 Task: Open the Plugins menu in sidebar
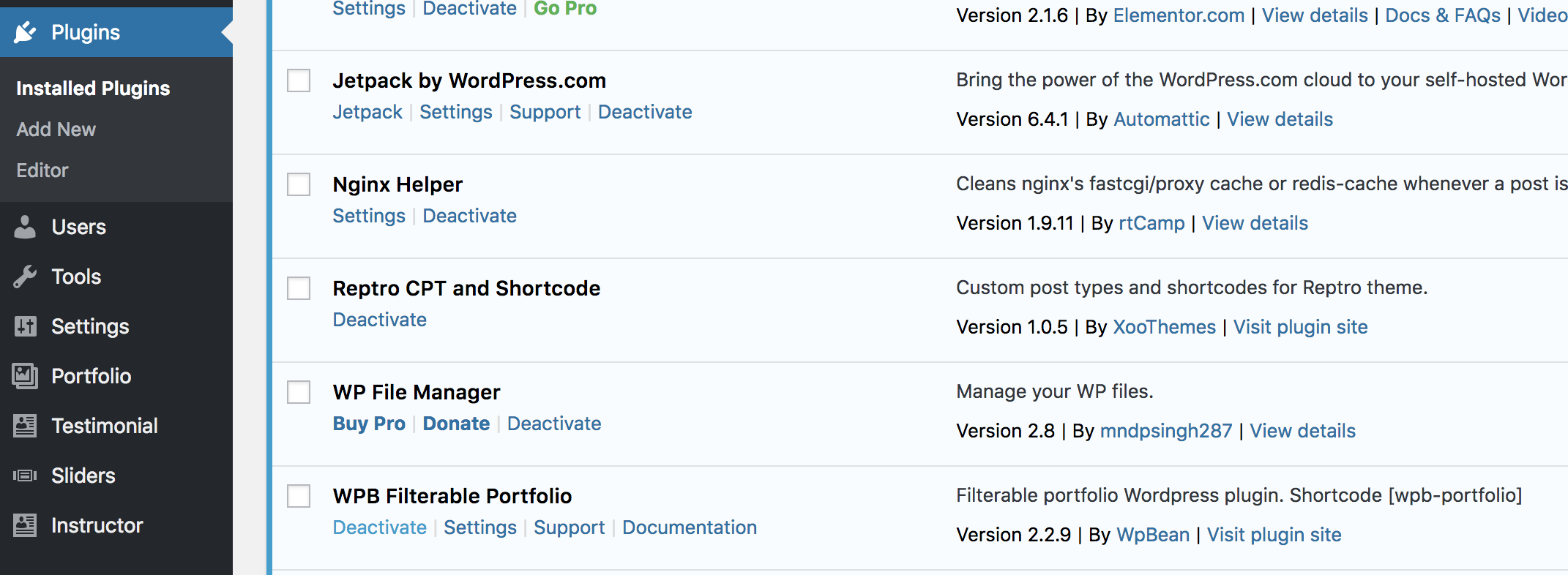[x=116, y=32]
